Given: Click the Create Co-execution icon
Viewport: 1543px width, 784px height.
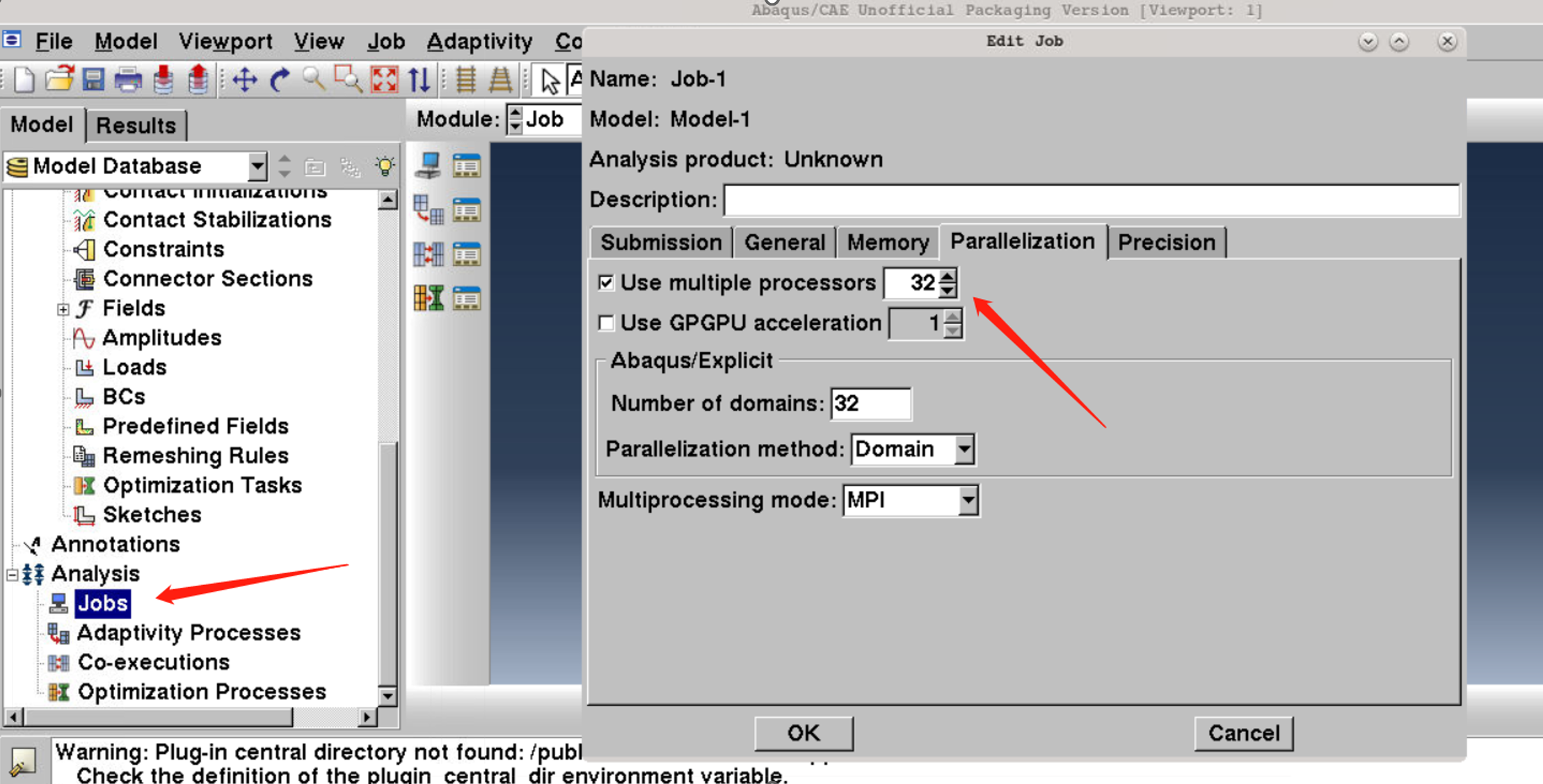Looking at the screenshot, I should tap(428, 254).
